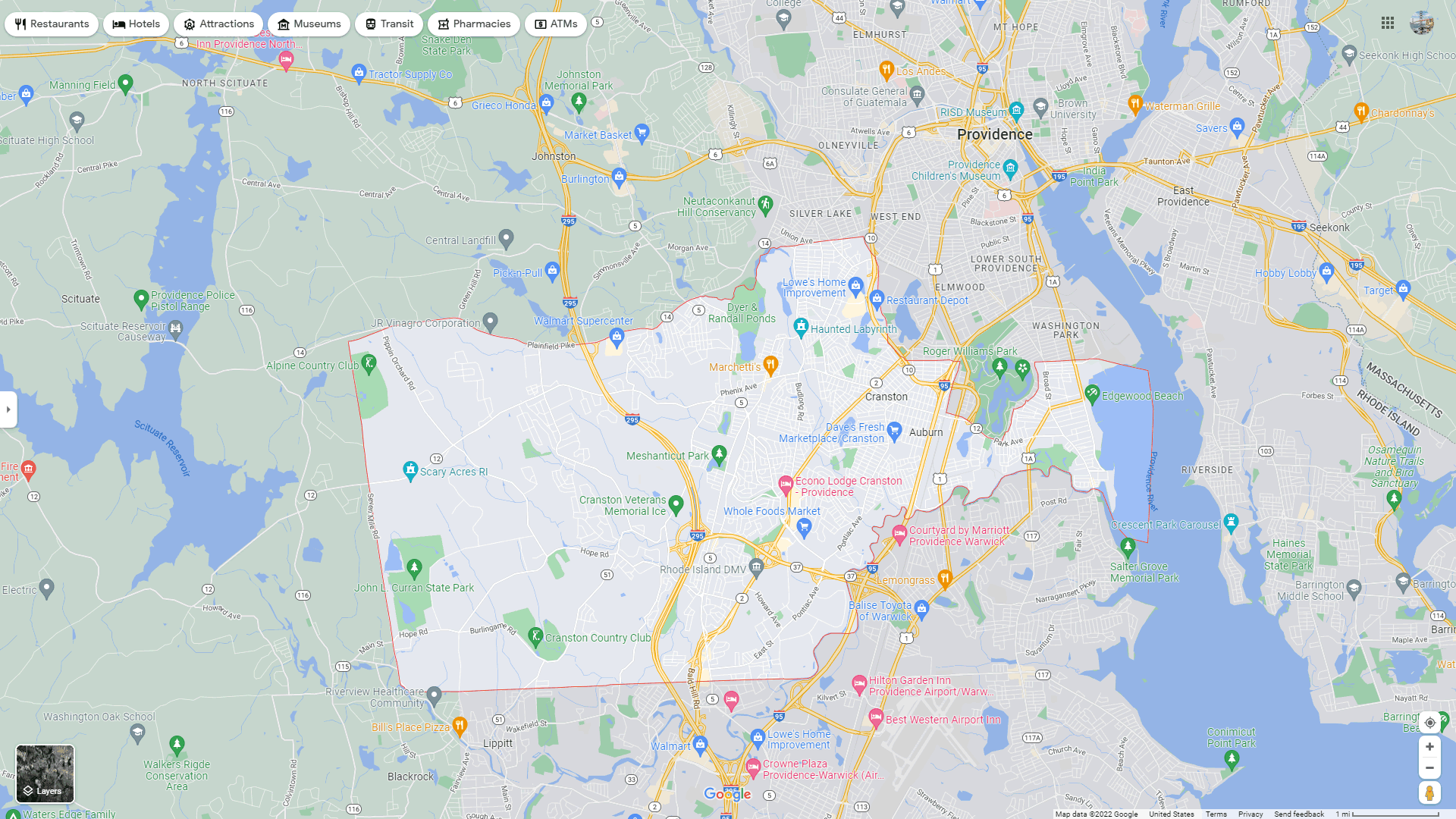The height and width of the screenshot is (819, 1456).
Task: Open Google apps grid
Action: click(x=1388, y=24)
